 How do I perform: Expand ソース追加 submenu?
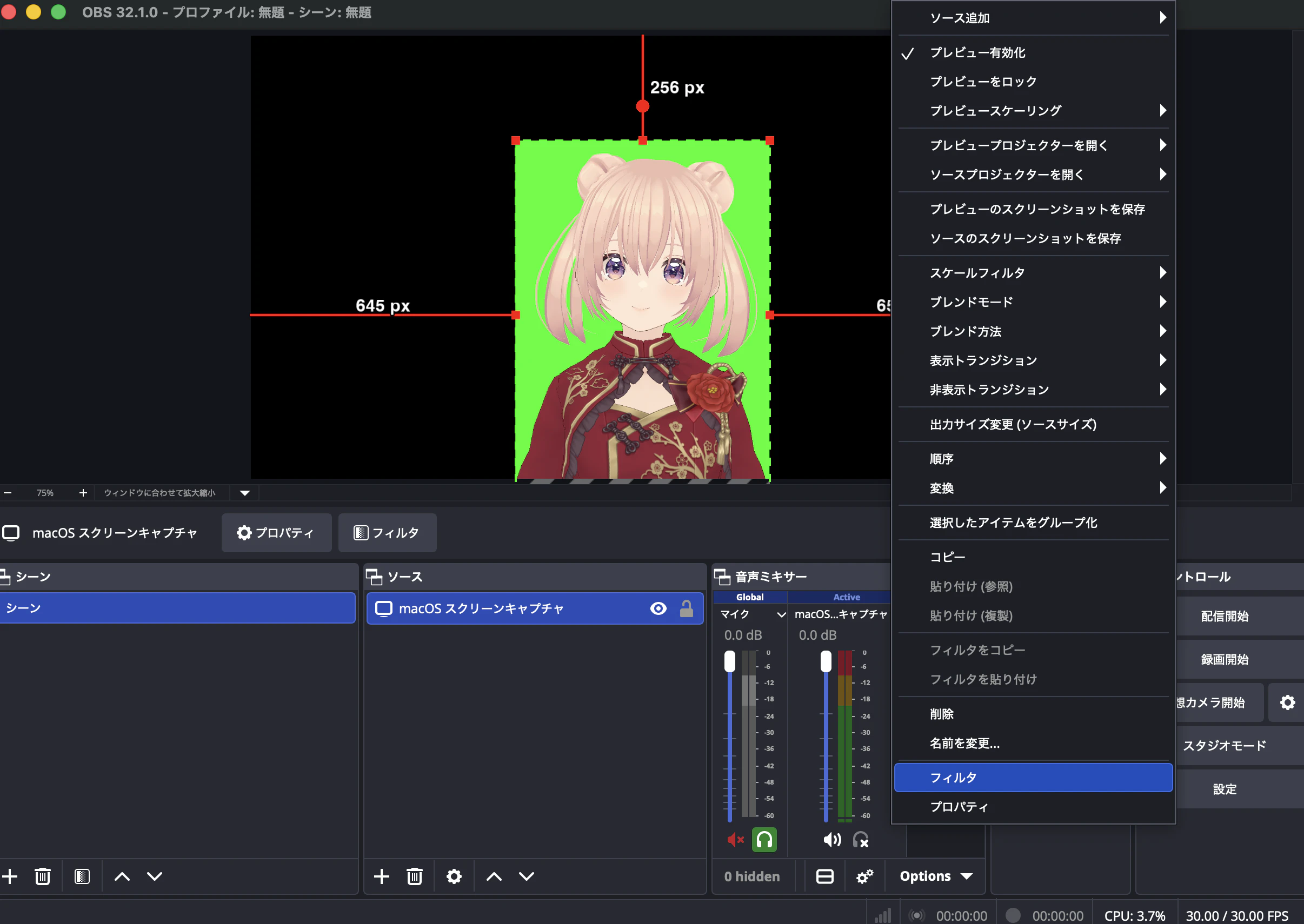tap(1033, 18)
